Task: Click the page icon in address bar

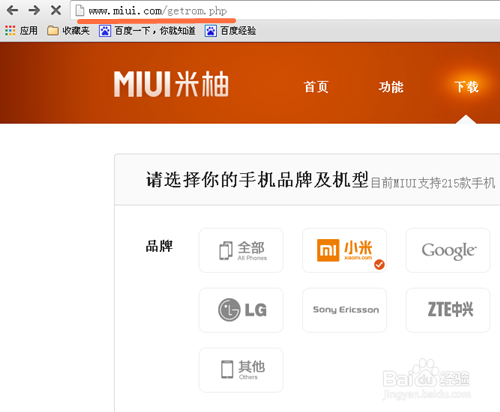Action: pyautogui.click(x=80, y=11)
